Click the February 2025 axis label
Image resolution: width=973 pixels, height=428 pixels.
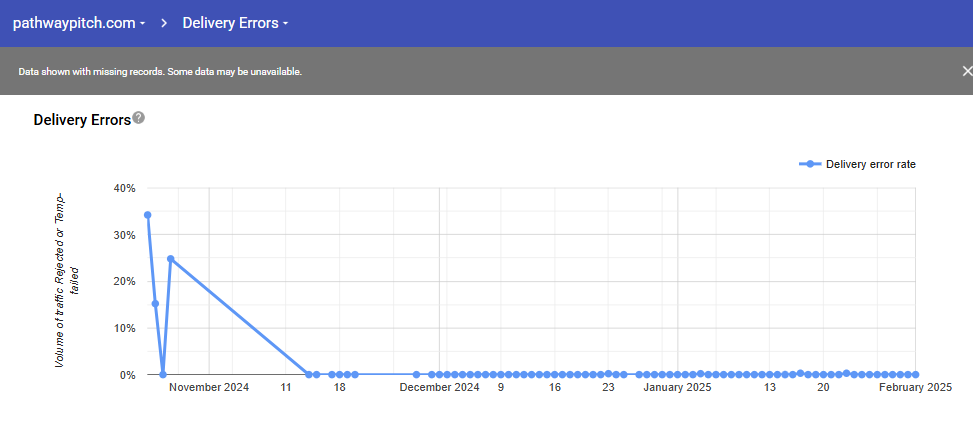(915, 388)
